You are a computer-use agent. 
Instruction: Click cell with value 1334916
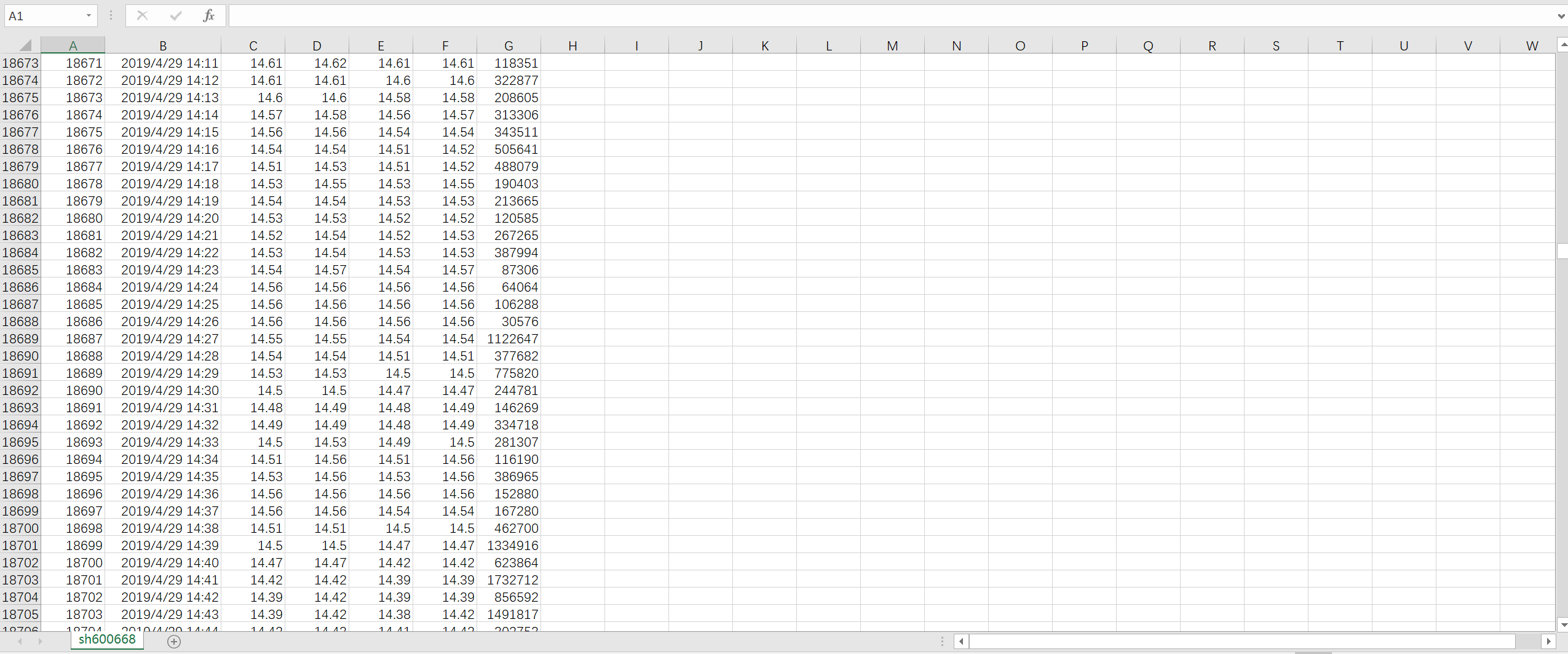coord(509,545)
